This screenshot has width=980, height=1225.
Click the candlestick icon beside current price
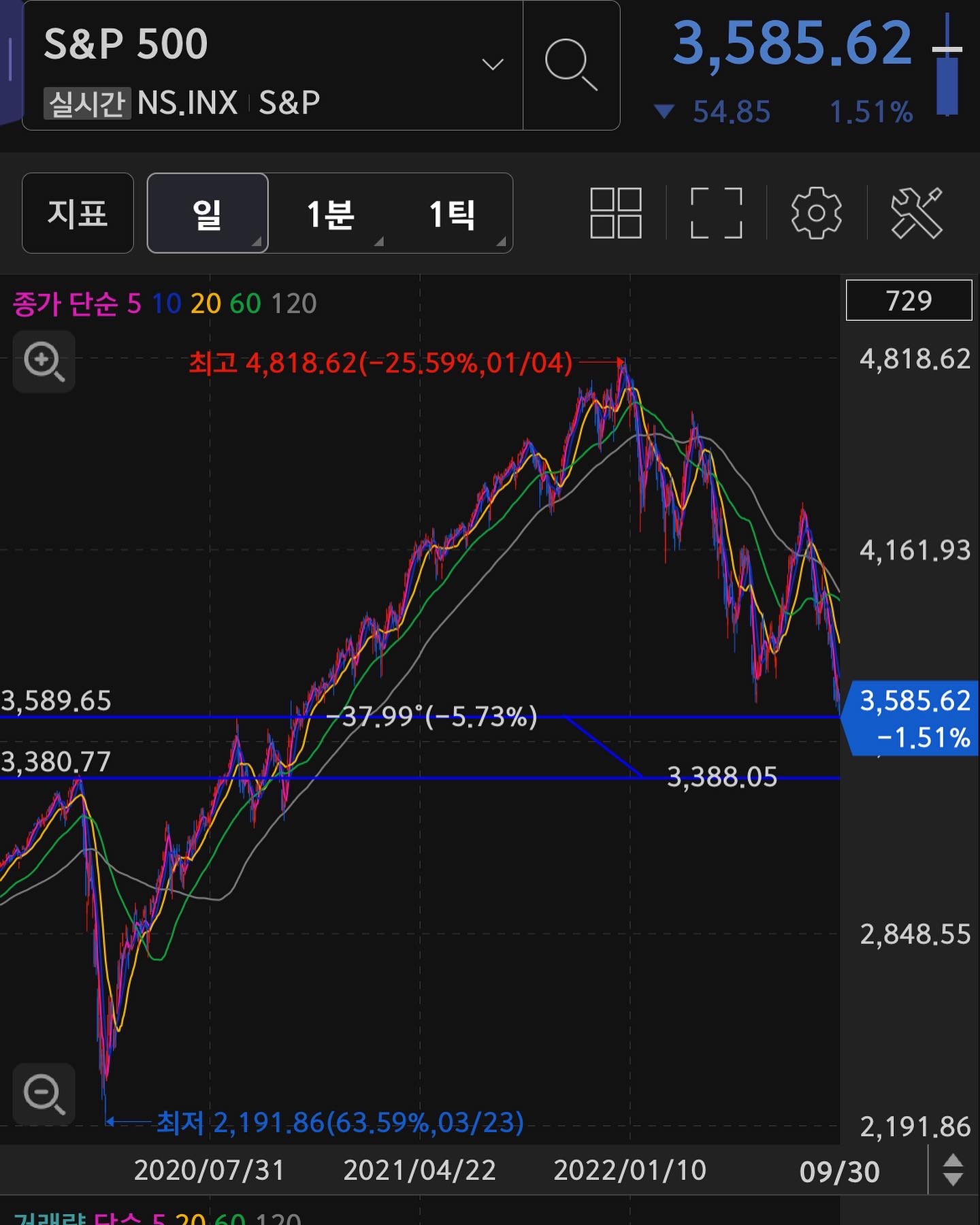click(947, 65)
